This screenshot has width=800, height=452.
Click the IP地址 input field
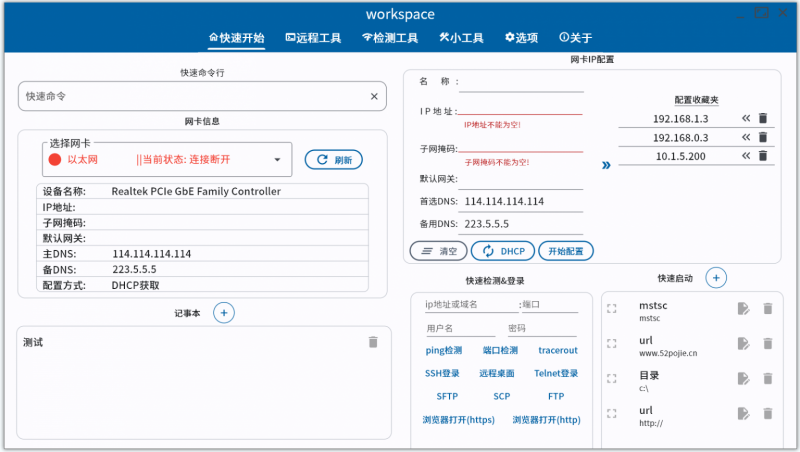tap(520, 109)
